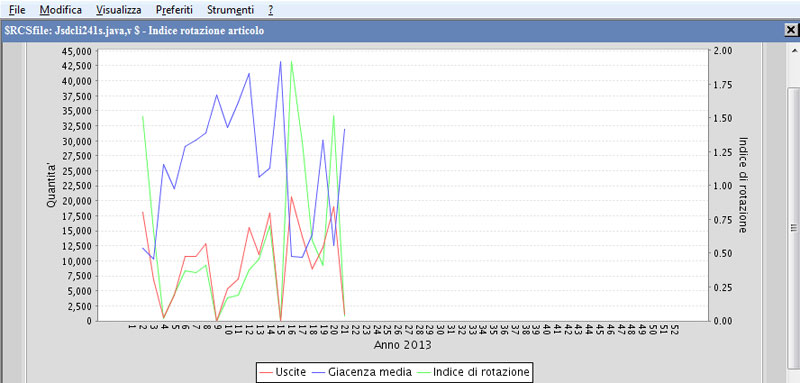Click the green peak at week 16

[x=291, y=62]
